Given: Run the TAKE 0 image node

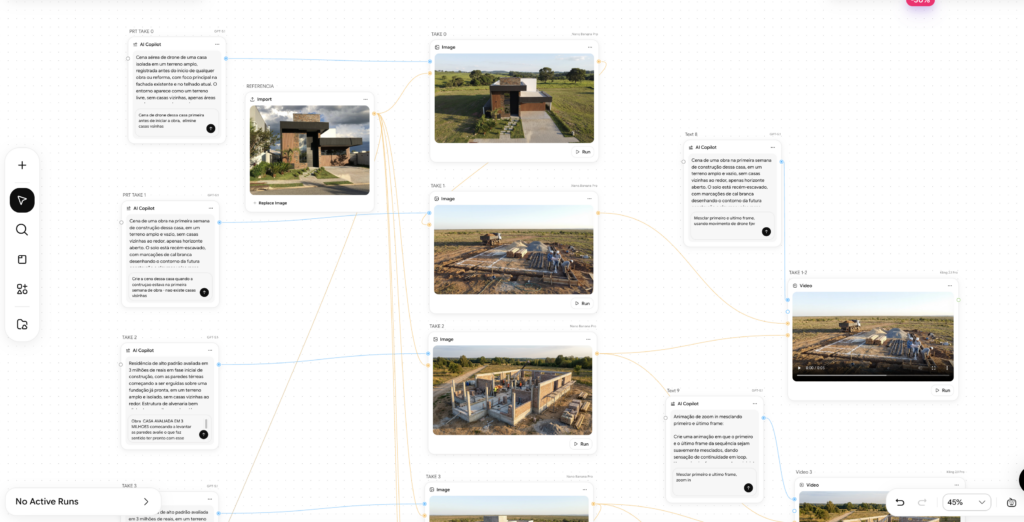Looking at the screenshot, I should (582, 152).
